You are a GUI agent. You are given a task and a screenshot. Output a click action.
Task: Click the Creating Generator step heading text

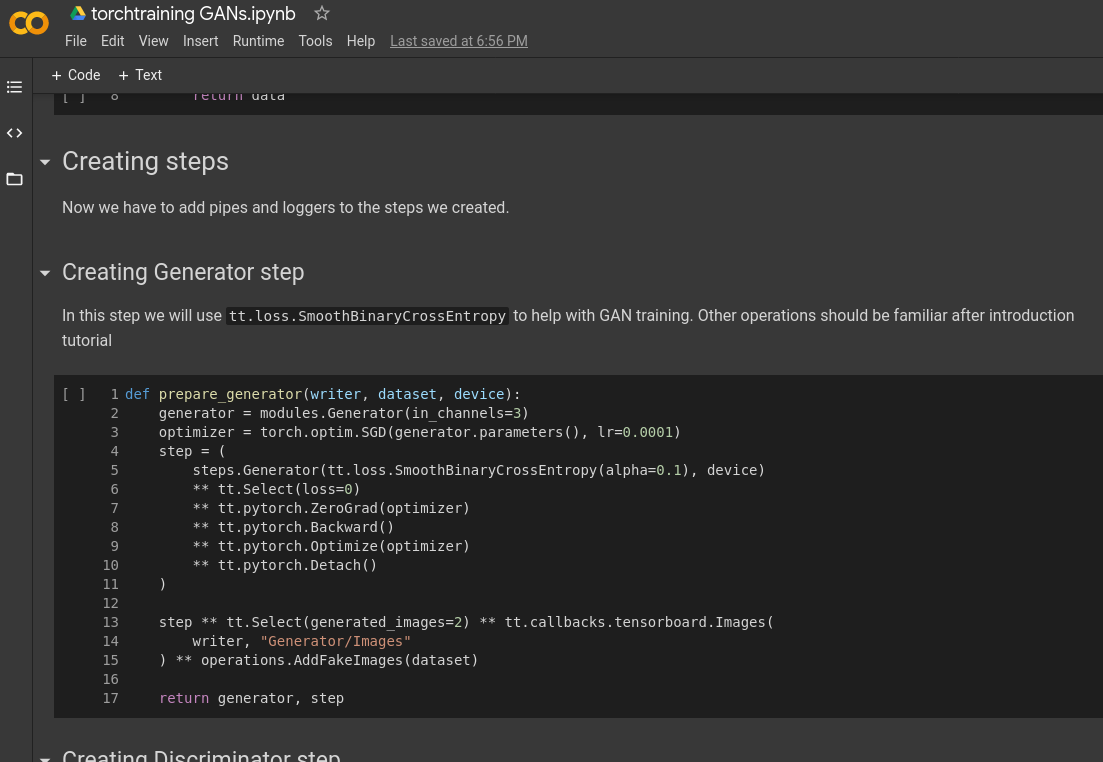pyautogui.click(x=183, y=272)
